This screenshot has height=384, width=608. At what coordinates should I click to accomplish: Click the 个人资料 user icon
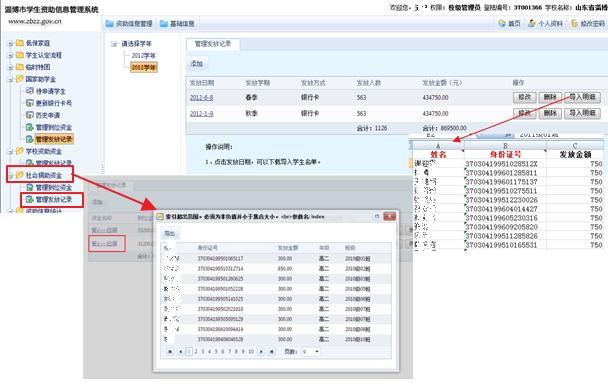pos(532,23)
